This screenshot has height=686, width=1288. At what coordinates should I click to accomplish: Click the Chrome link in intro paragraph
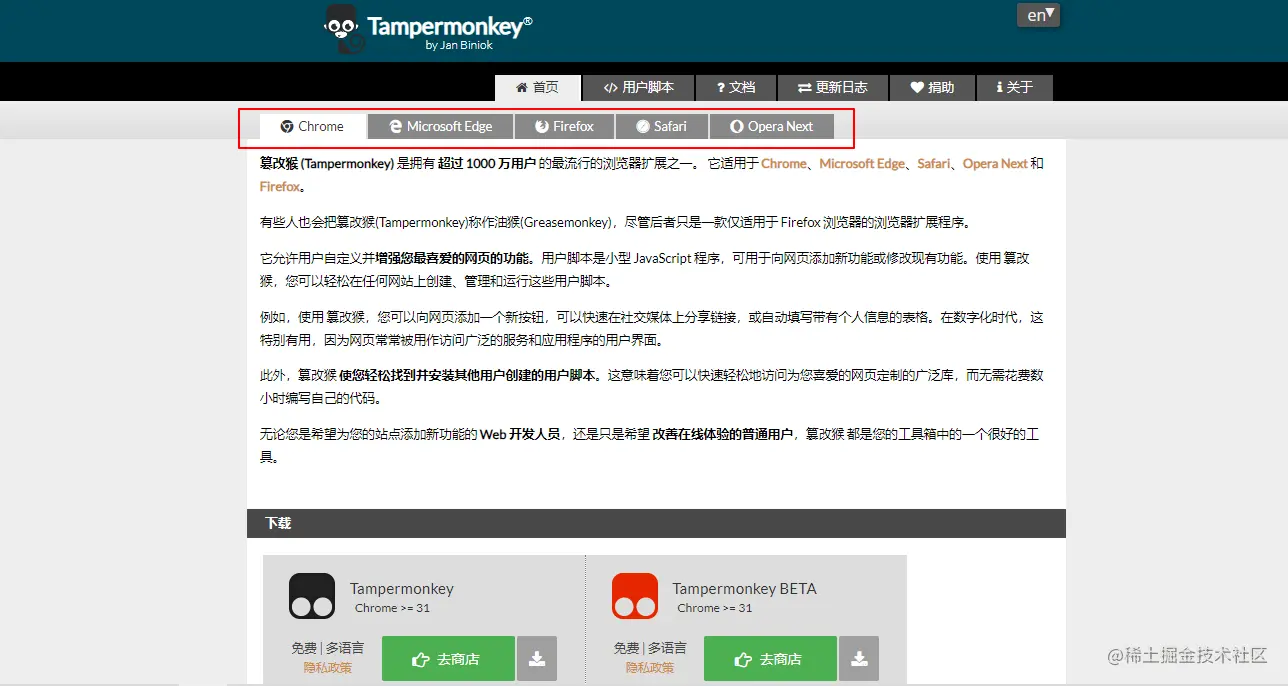(x=783, y=163)
